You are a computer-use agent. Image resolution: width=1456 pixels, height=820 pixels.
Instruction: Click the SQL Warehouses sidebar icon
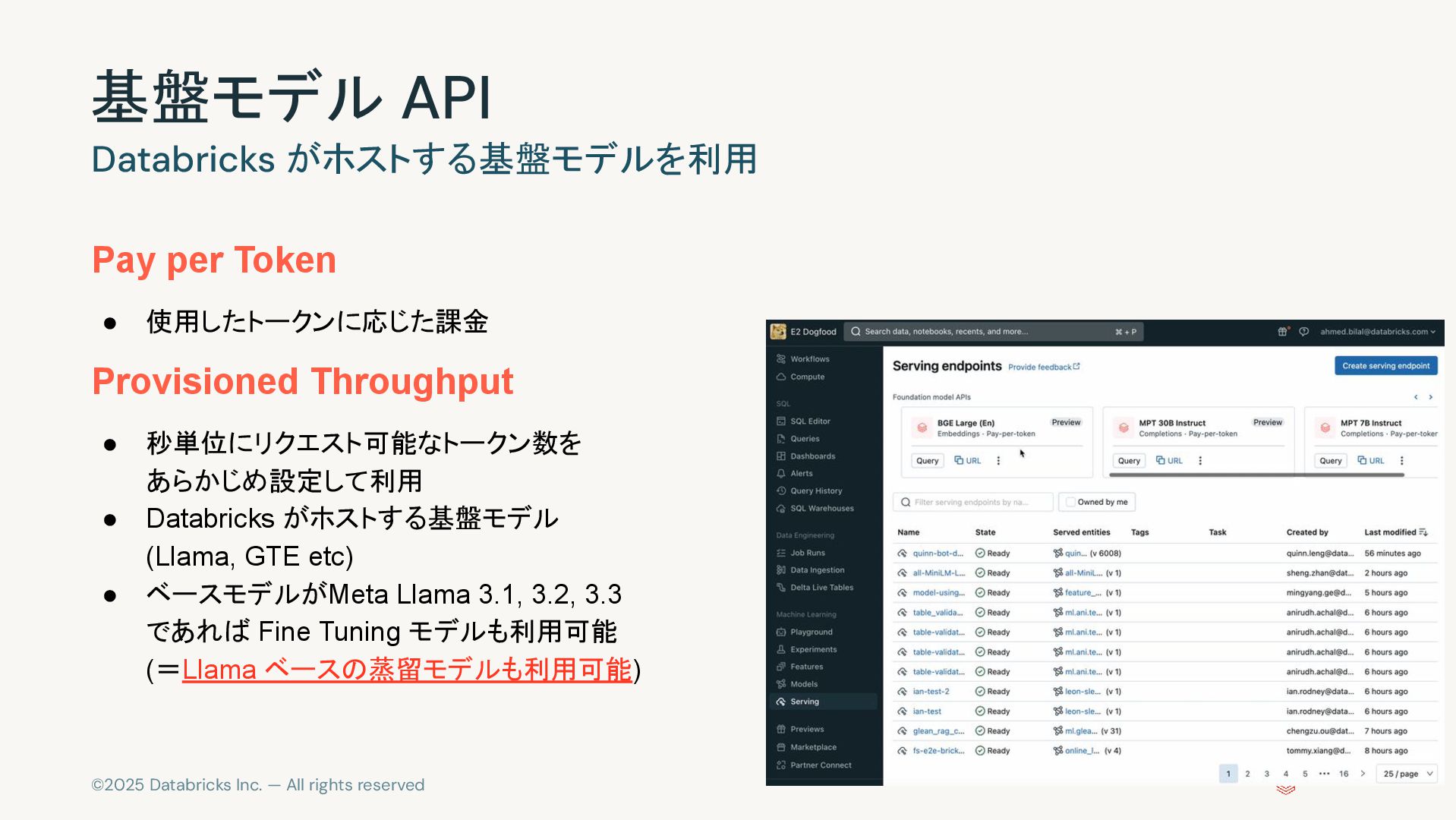click(x=781, y=509)
